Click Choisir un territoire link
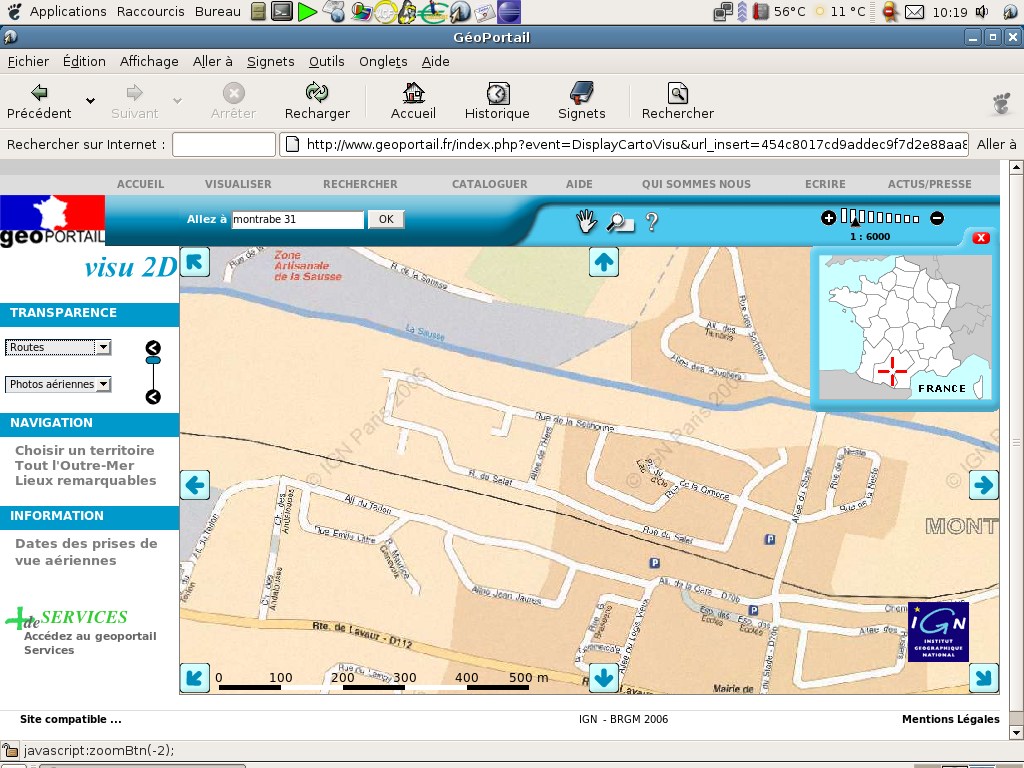The height and width of the screenshot is (768, 1024). pyautogui.click(x=85, y=450)
